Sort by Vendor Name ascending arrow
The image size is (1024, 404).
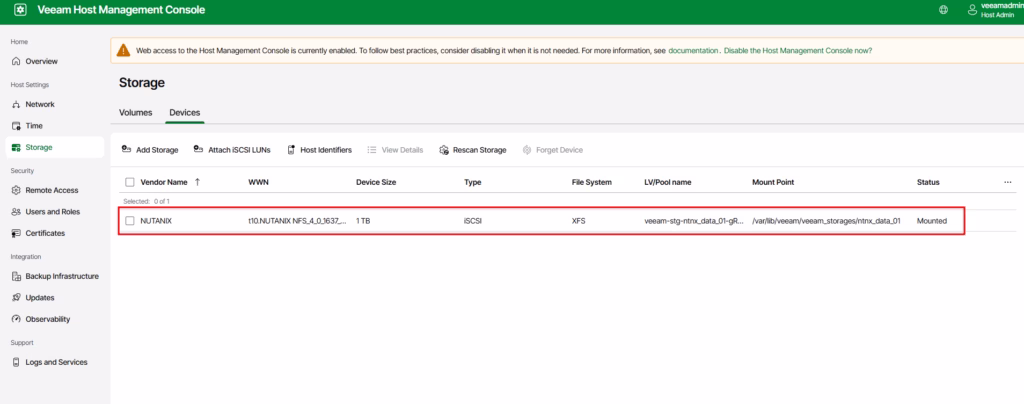(x=197, y=182)
